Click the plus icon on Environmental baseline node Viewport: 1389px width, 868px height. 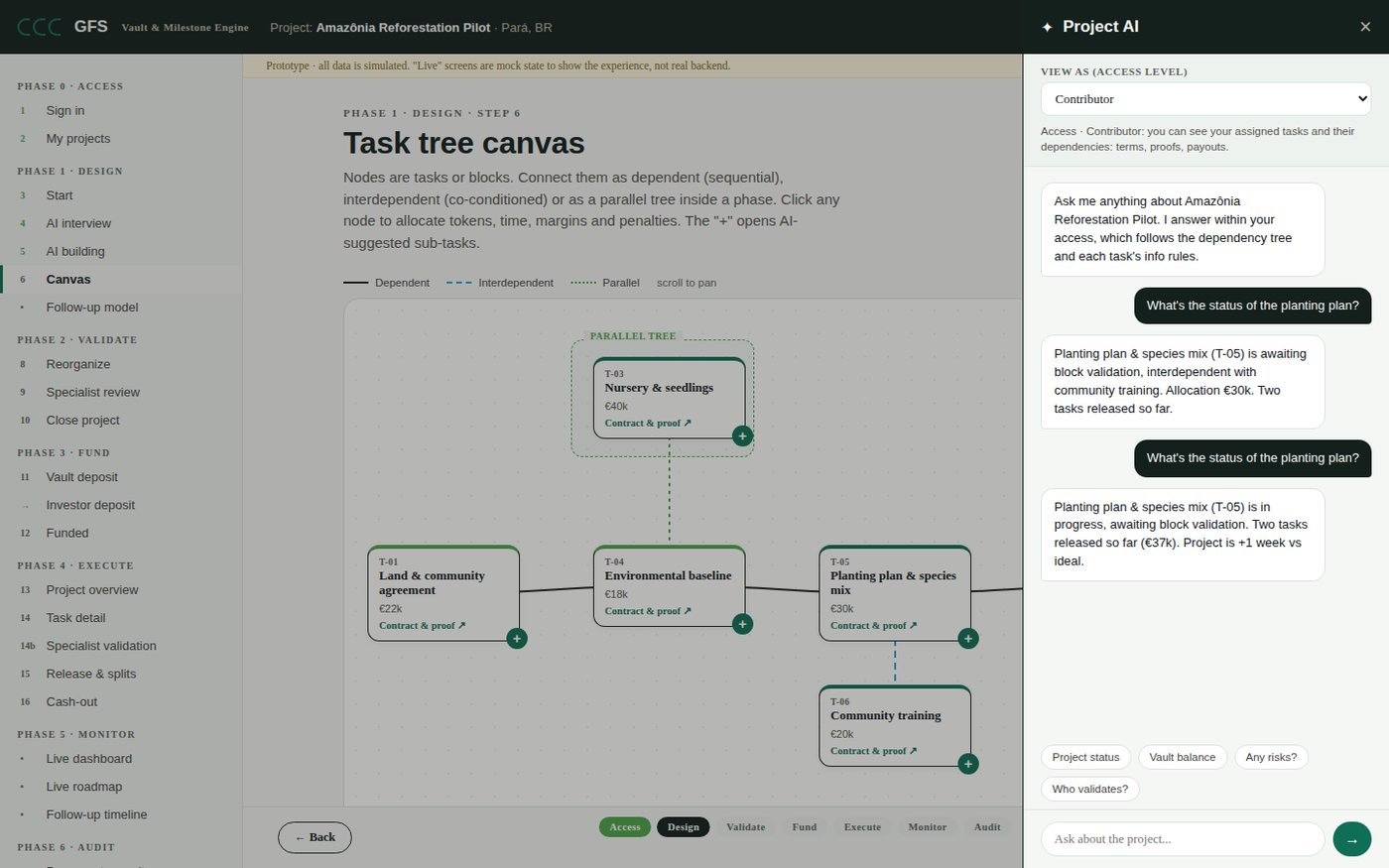[x=742, y=624]
